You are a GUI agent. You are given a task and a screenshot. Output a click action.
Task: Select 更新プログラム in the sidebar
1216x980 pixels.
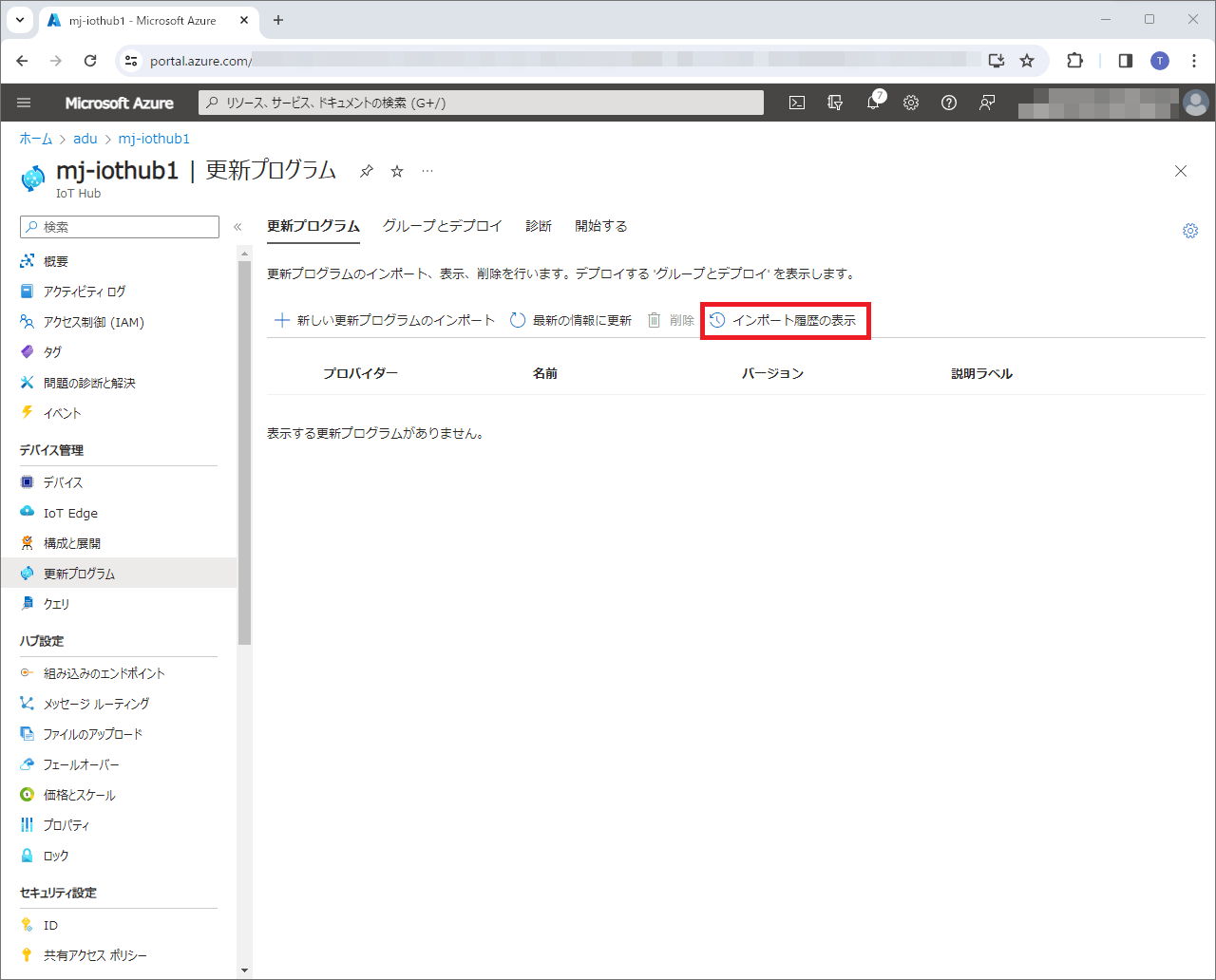(119, 574)
